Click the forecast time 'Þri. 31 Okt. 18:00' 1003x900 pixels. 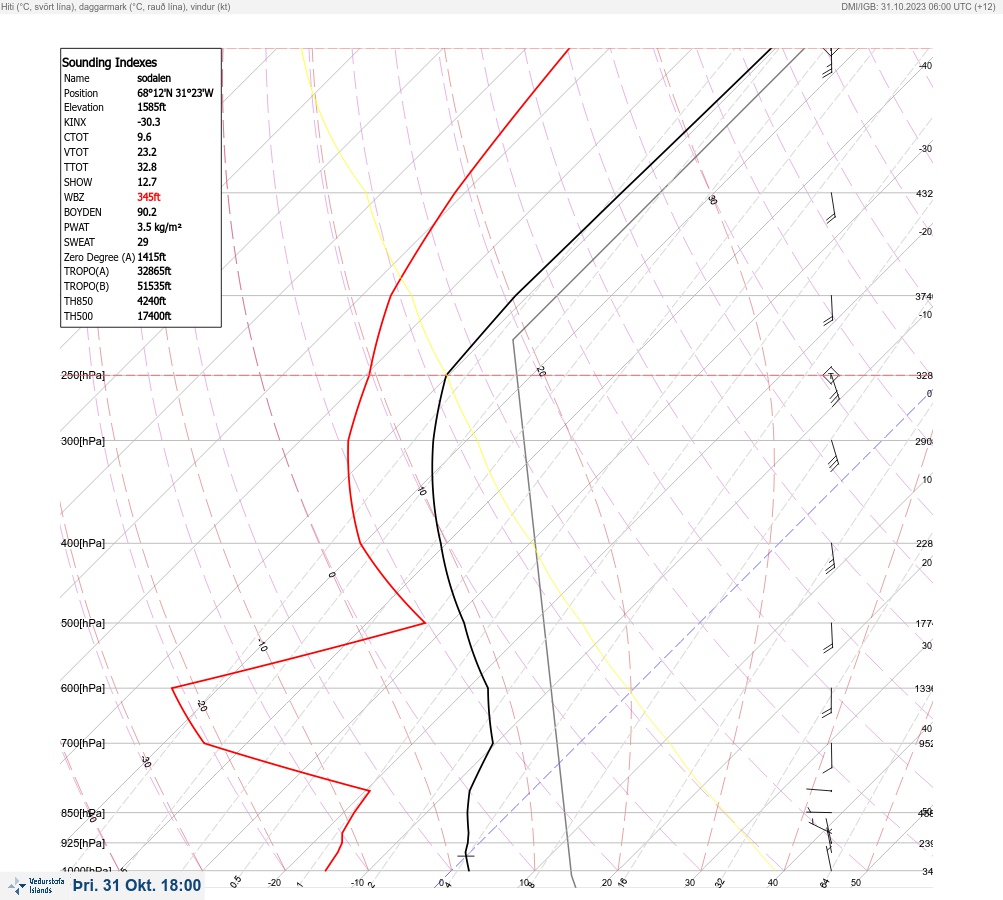(x=137, y=885)
